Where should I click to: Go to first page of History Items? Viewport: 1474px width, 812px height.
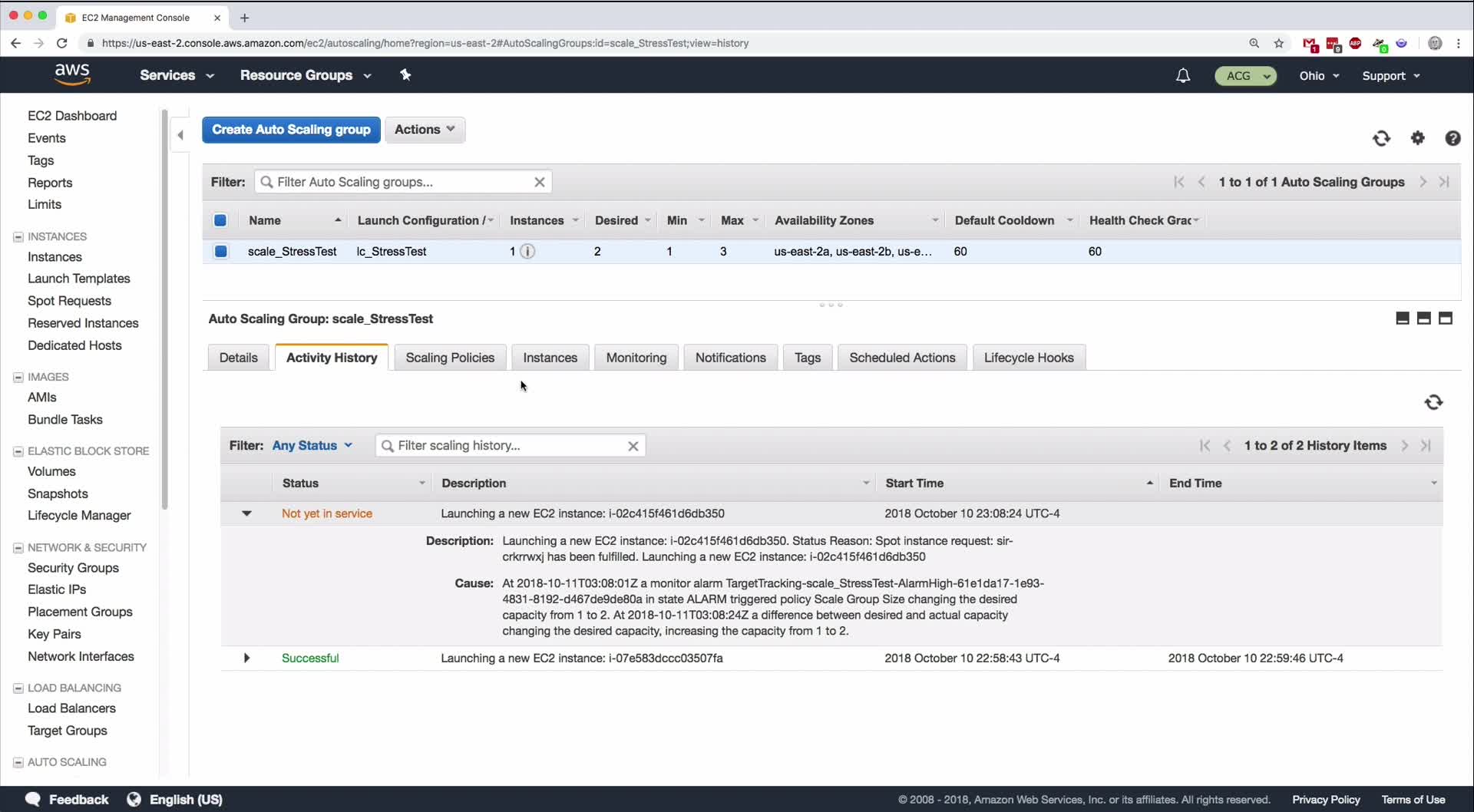(x=1205, y=446)
